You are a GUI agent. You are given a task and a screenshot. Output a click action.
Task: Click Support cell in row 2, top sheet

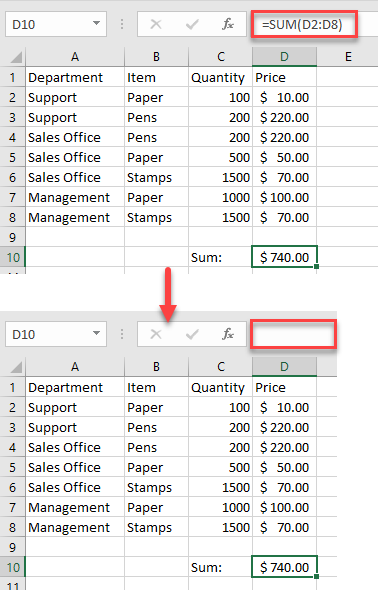coord(75,97)
